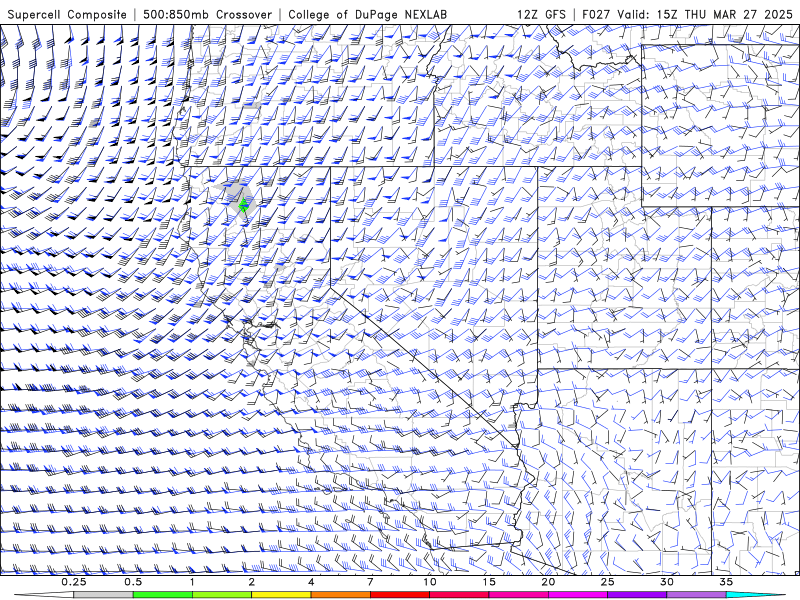
Task: Click the lavender color bar segment (30–35)
Action: (696, 595)
